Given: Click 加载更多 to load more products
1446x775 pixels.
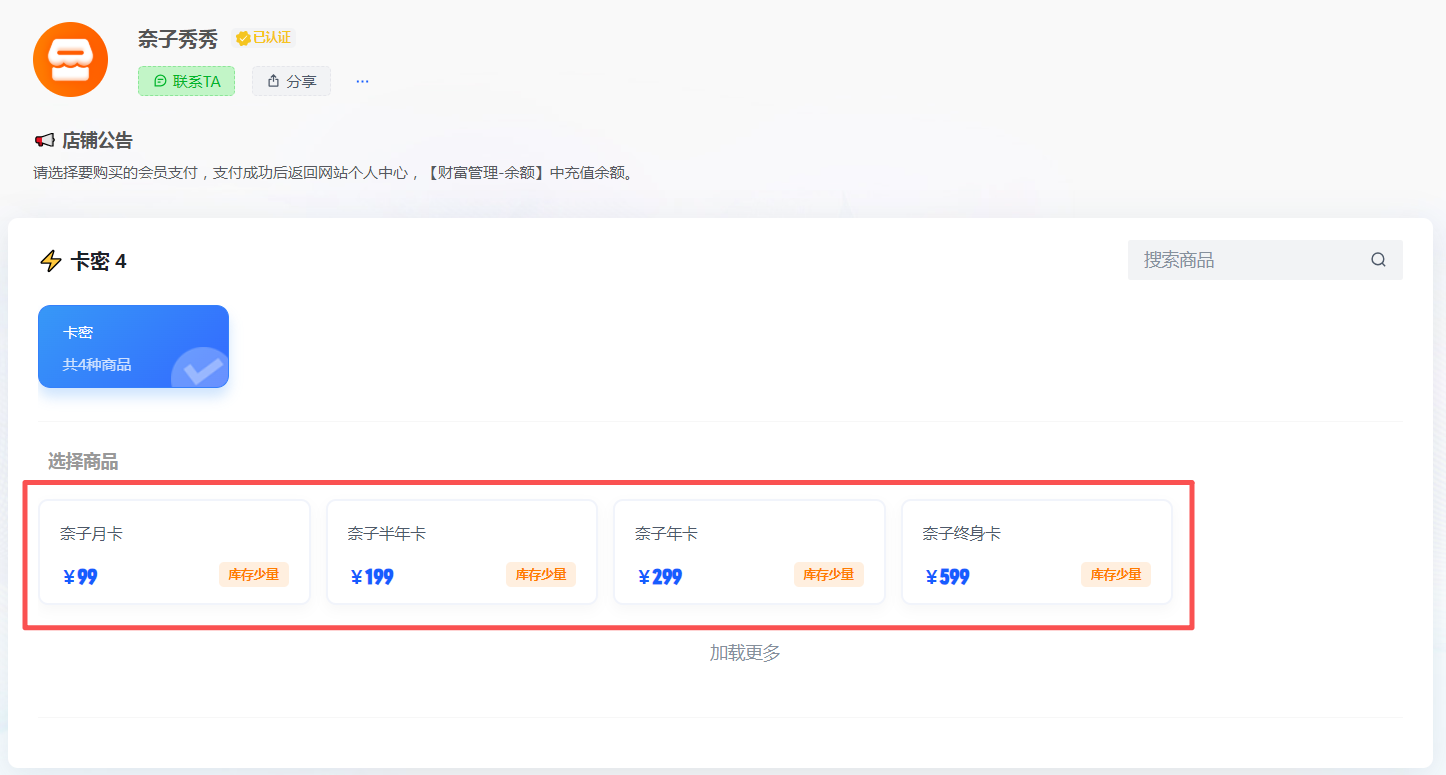Looking at the screenshot, I should click(x=745, y=653).
